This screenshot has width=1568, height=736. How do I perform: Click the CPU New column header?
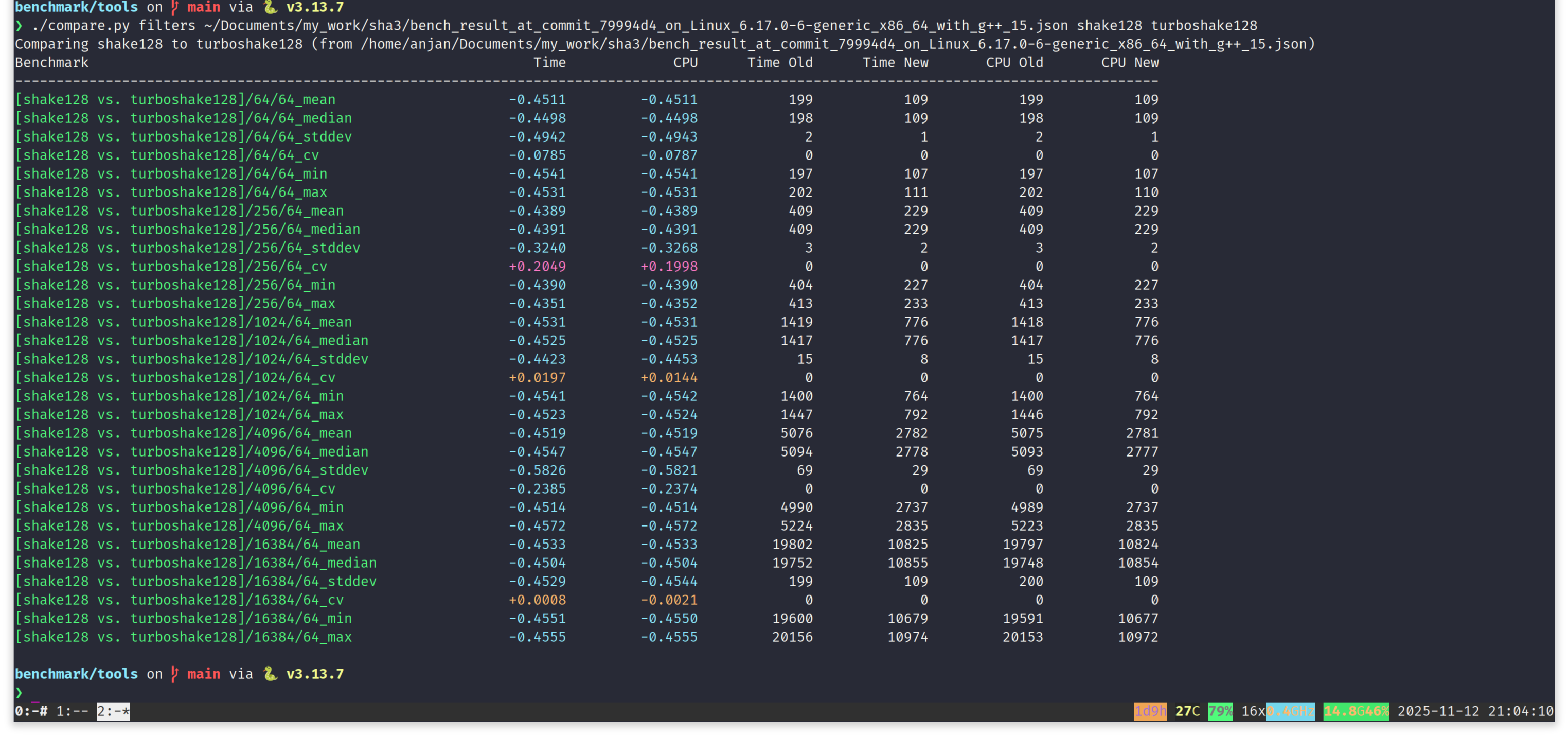pyautogui.click(x=1129, y=63)
